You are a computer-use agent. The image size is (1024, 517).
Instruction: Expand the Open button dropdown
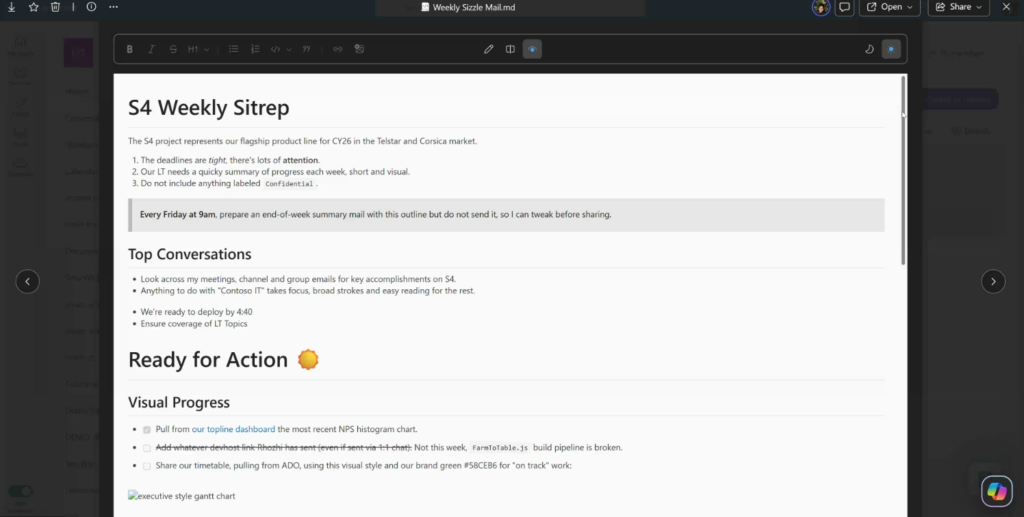coord(909,7)
